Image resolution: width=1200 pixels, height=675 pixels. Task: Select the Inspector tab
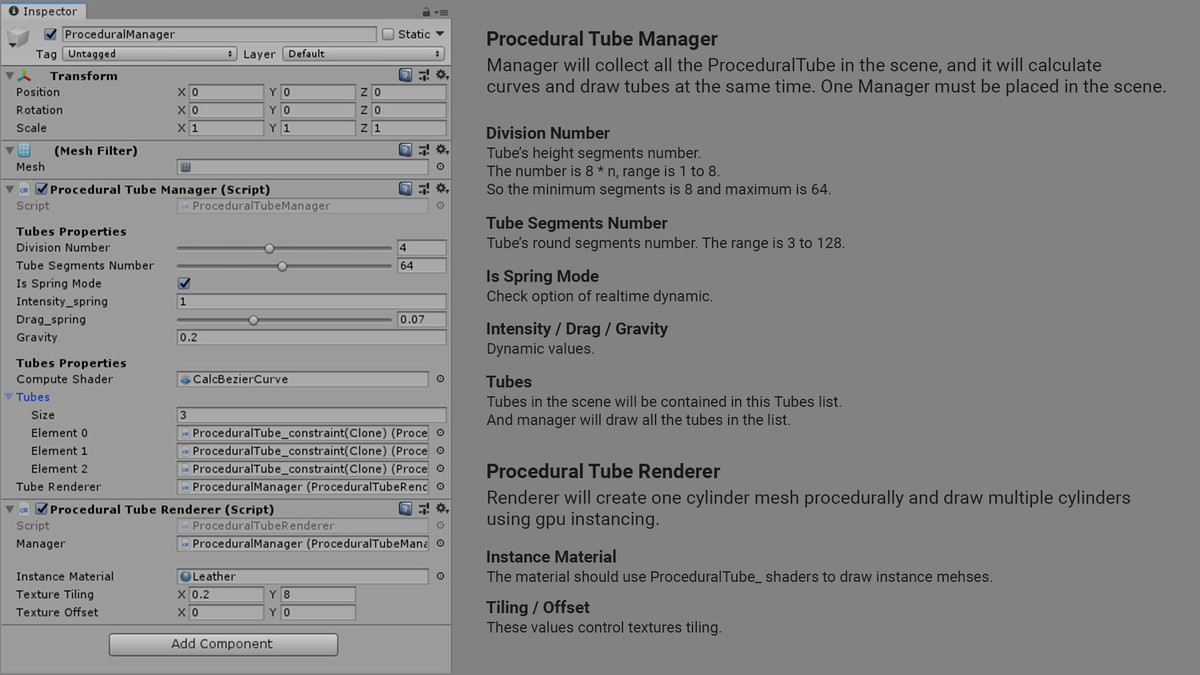click(43, 12)
